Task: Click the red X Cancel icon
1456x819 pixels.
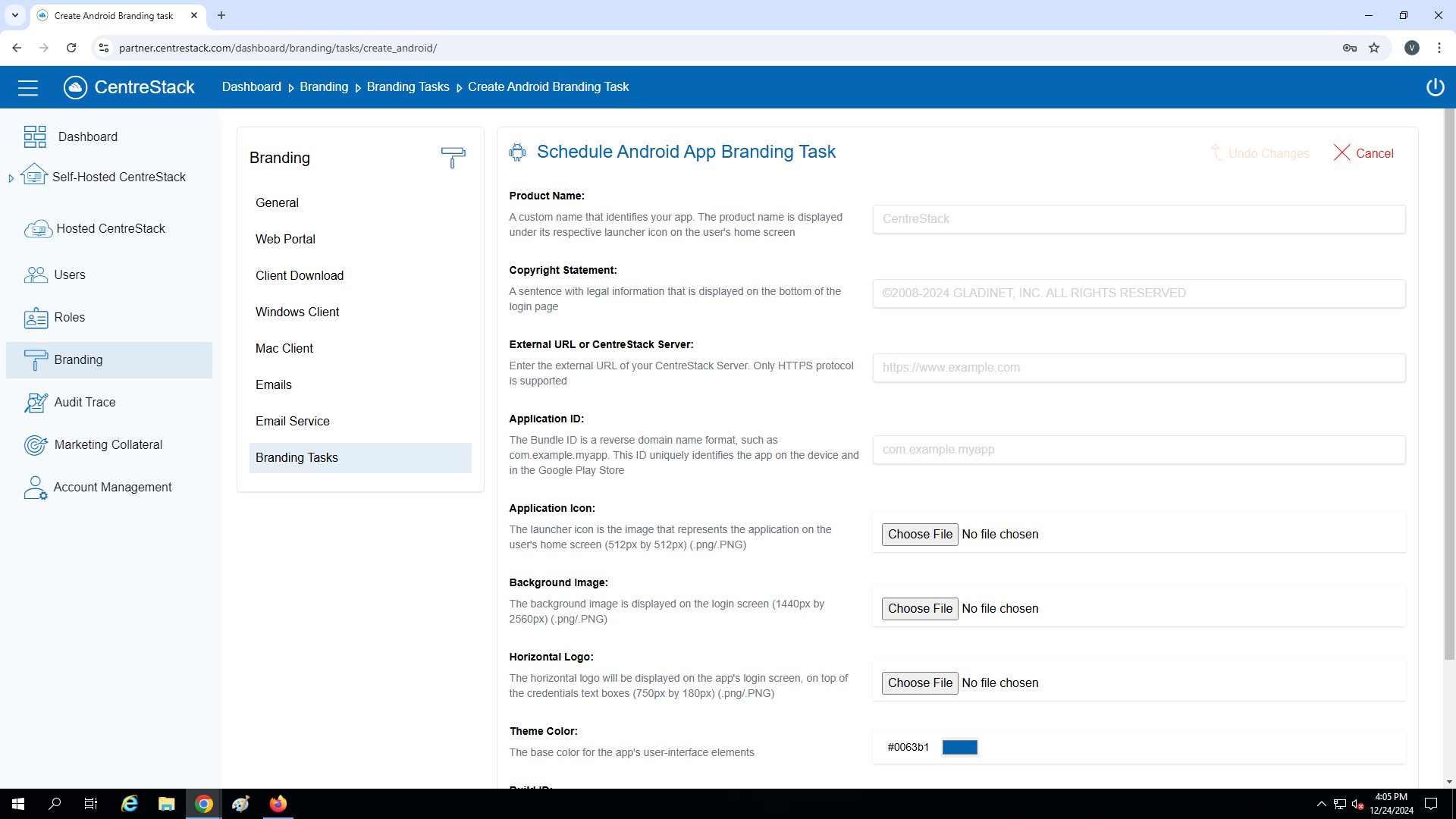Action: point(1341,152)
